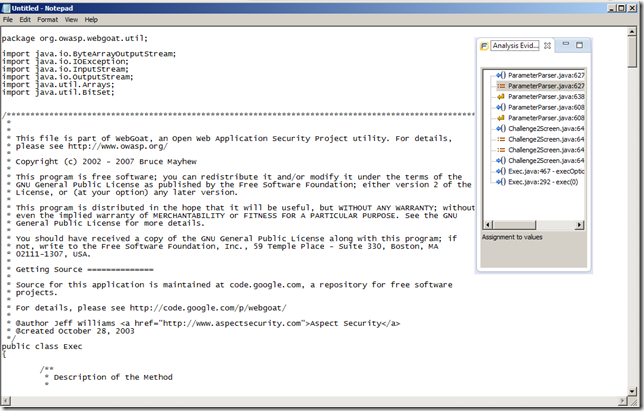This screenshot has height=411, width=644.
Task: Click 'Copyright (c) 2002 - 2007 Bruce Mayhew'
Action: pos(106,162)
